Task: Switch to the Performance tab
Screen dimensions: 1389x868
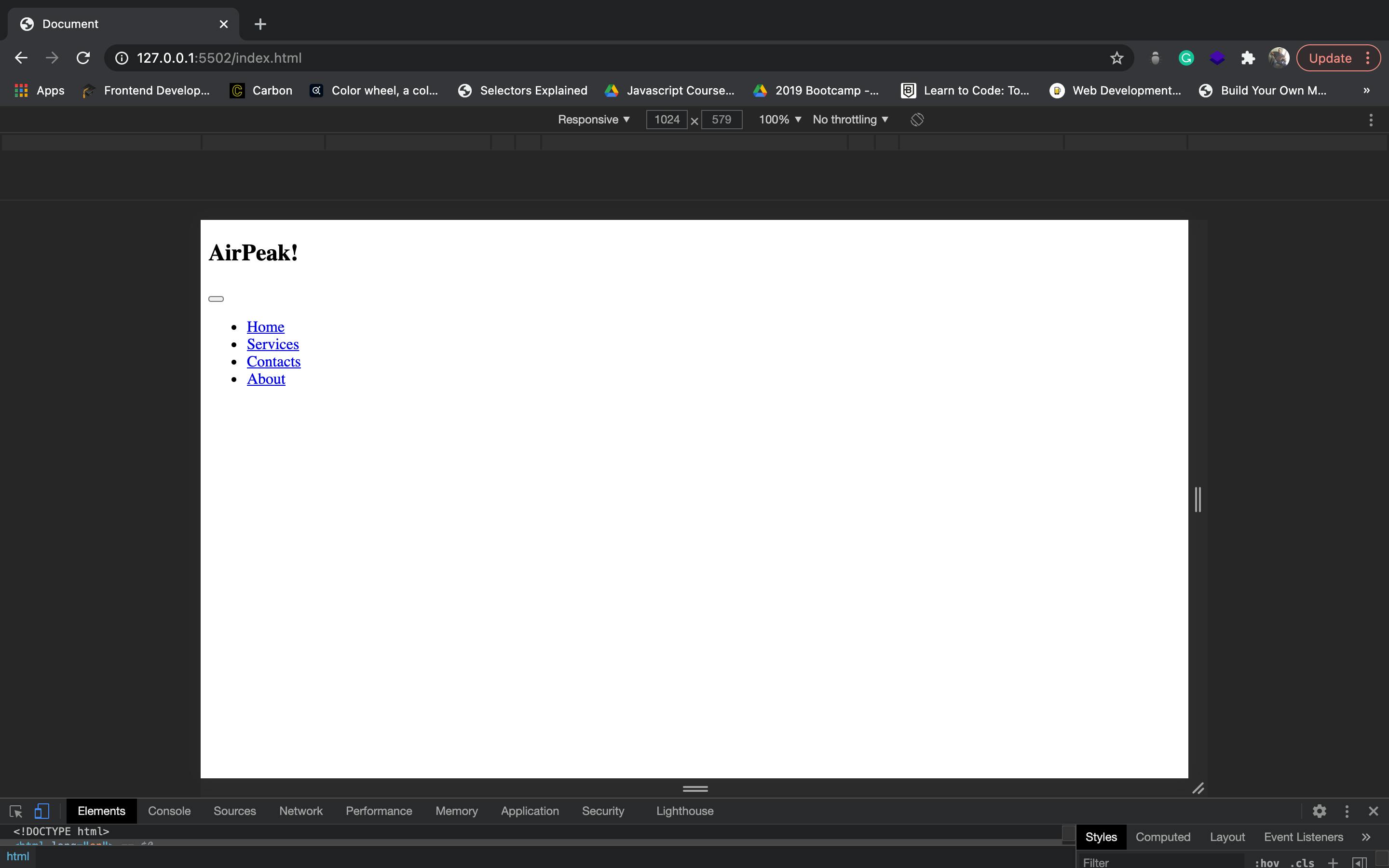Action: click(x=379, y=811)
